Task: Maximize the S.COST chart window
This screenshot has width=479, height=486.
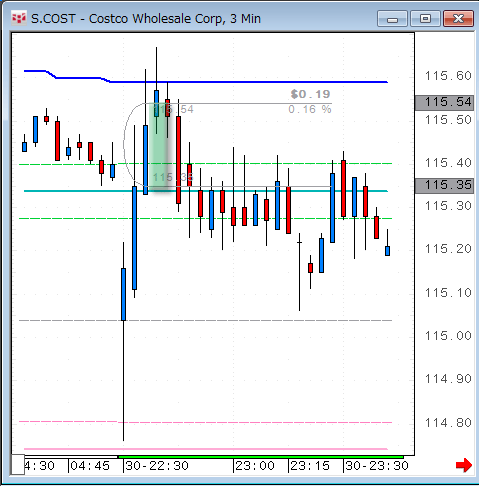Action: (425, 19)
